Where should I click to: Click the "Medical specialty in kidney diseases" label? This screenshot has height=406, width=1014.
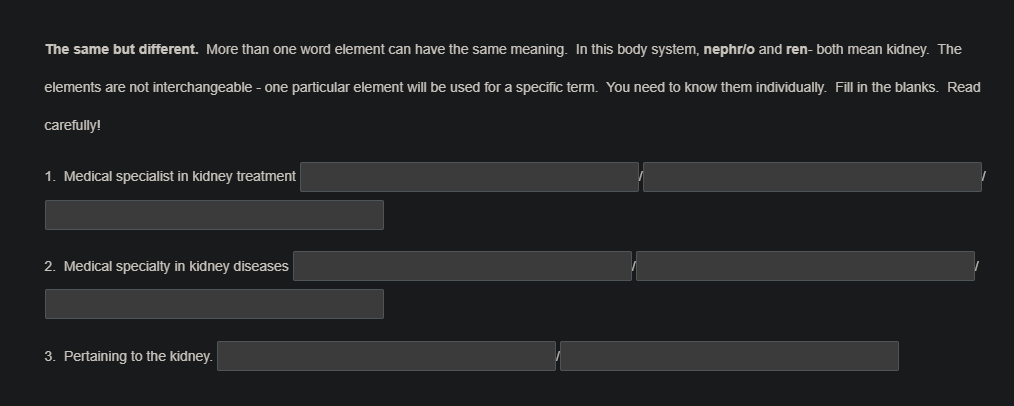coord(176,266)
